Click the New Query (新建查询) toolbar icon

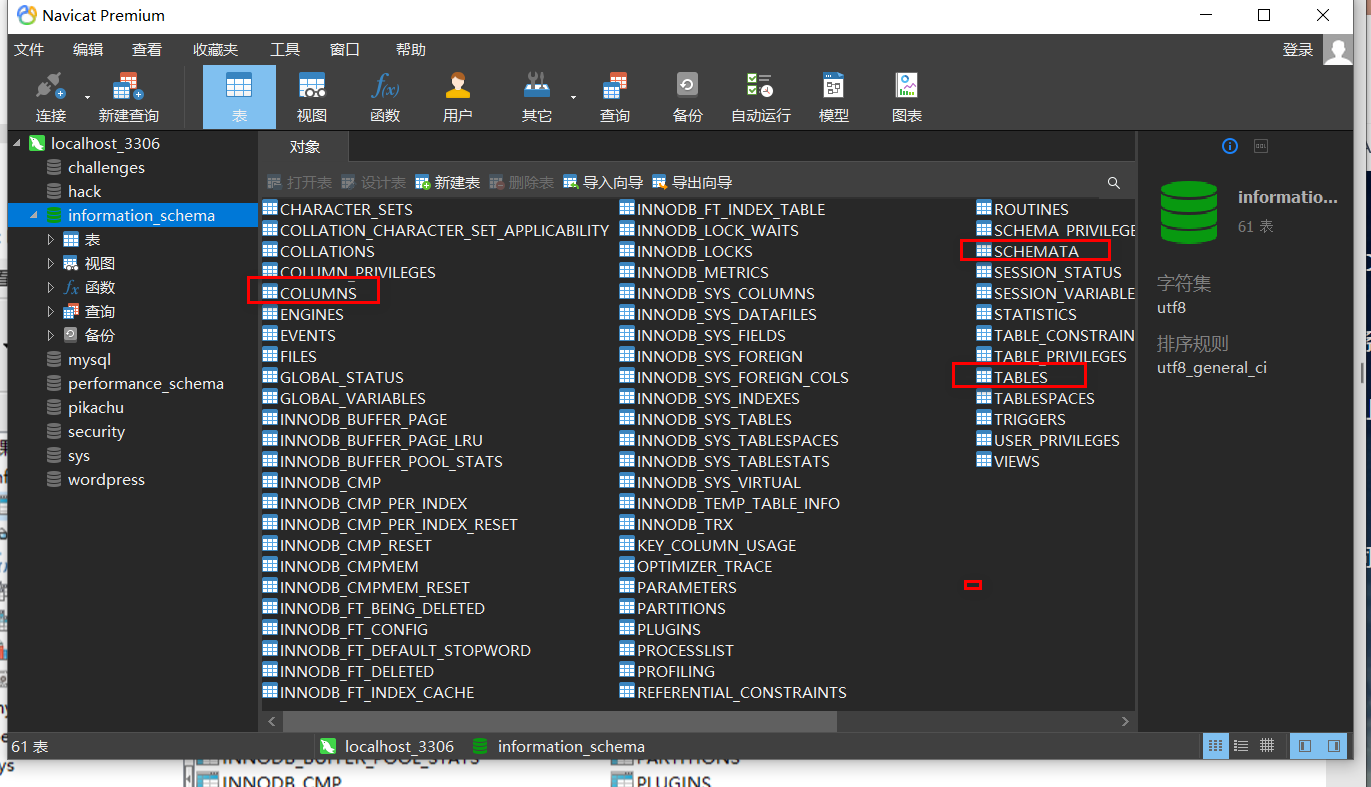click(128, 97)
